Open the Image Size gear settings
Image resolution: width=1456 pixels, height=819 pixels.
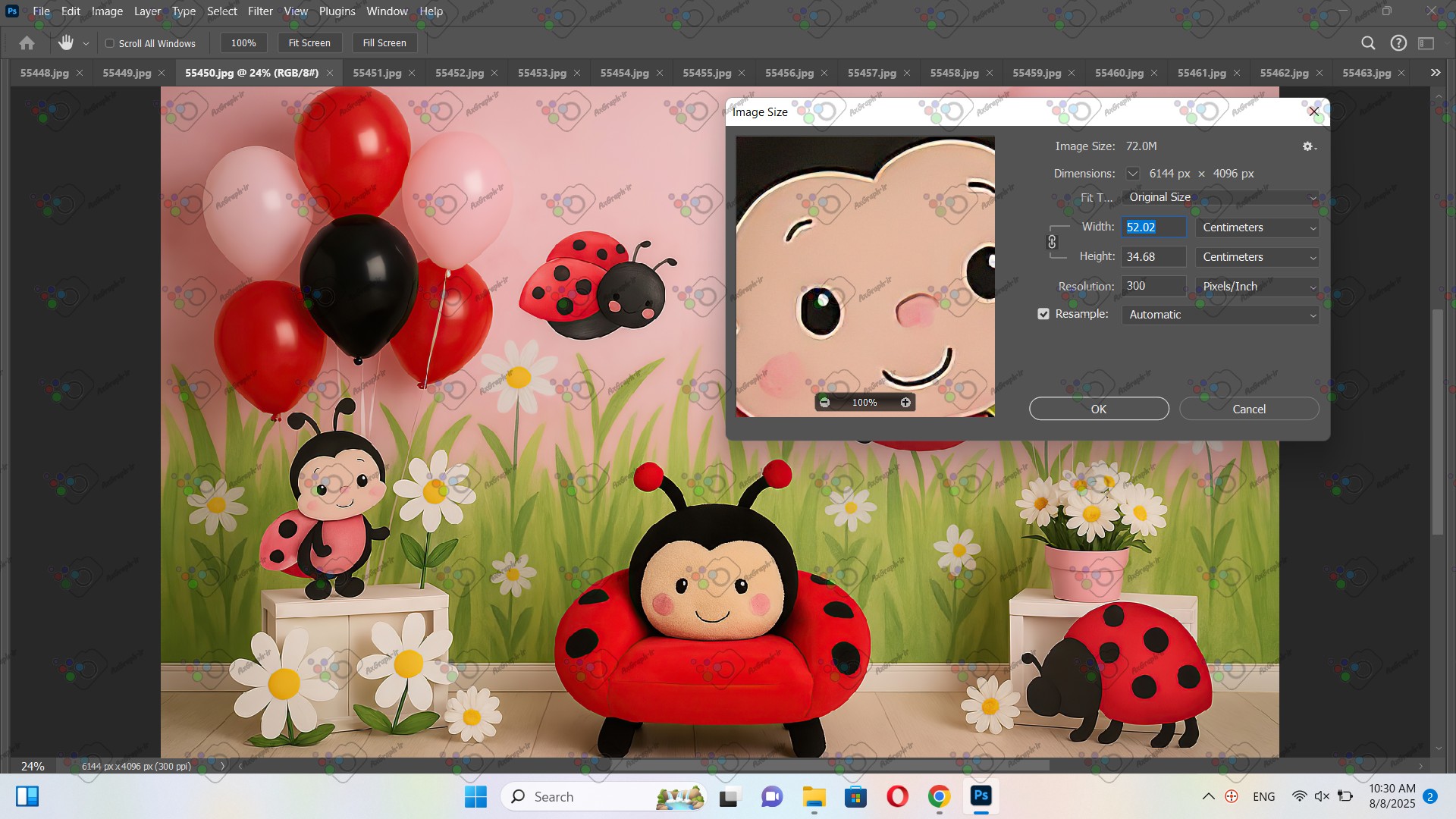(1309, 146)
